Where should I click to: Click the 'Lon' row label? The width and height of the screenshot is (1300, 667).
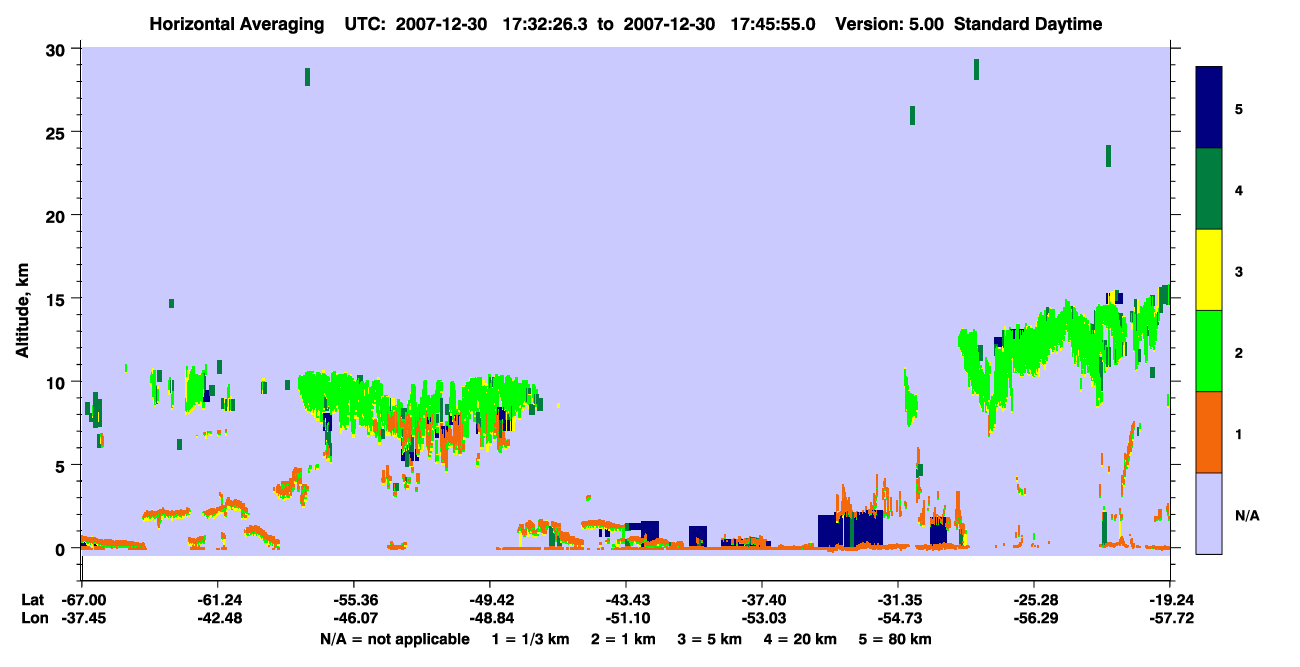coord(33,618)
